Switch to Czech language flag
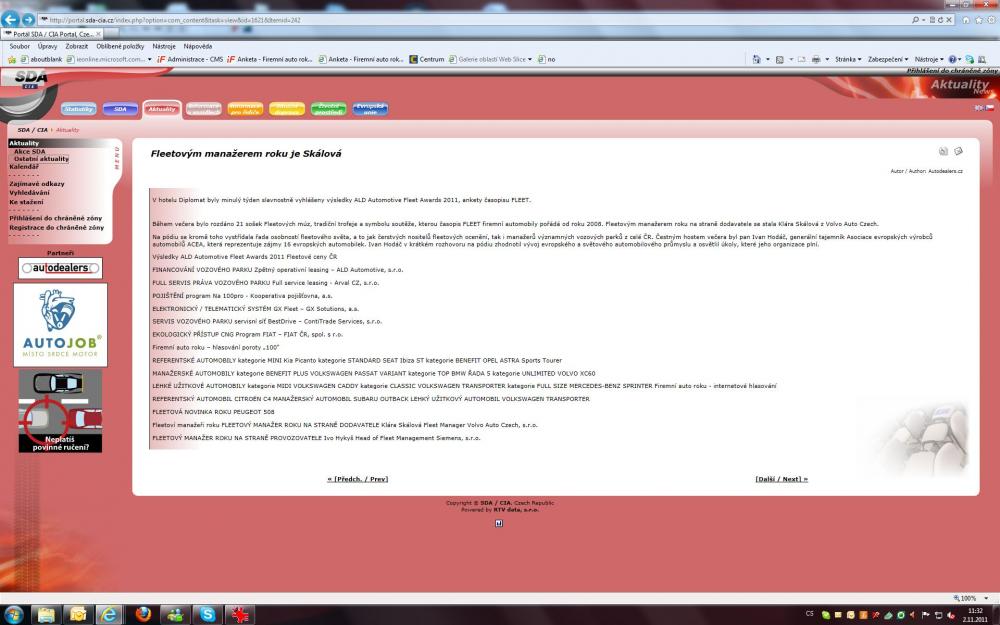Viewport: 1000px width, 625px height. click(x=990, y=108)
